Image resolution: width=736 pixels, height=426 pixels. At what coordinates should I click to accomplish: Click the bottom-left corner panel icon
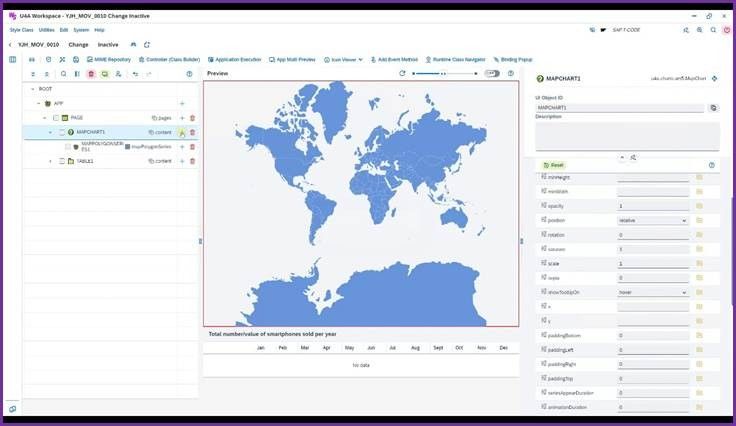click(13, 409)
